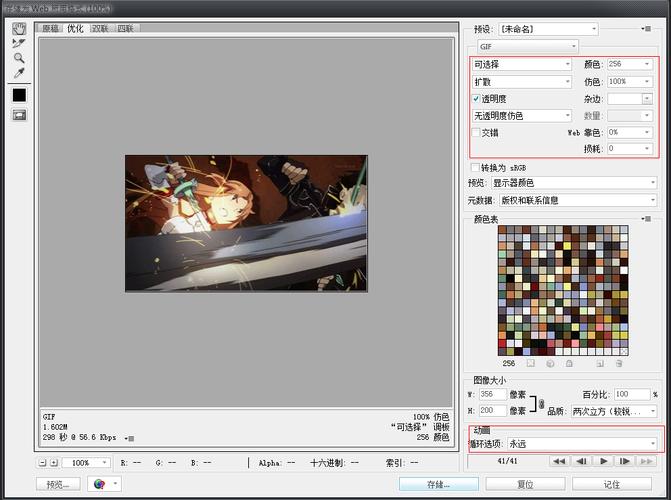Open the Web 靠色 0% dropdown
Image resolution: width=671 pixels, height=500 pixels.
pyautogui.click(x=630, y=132)
